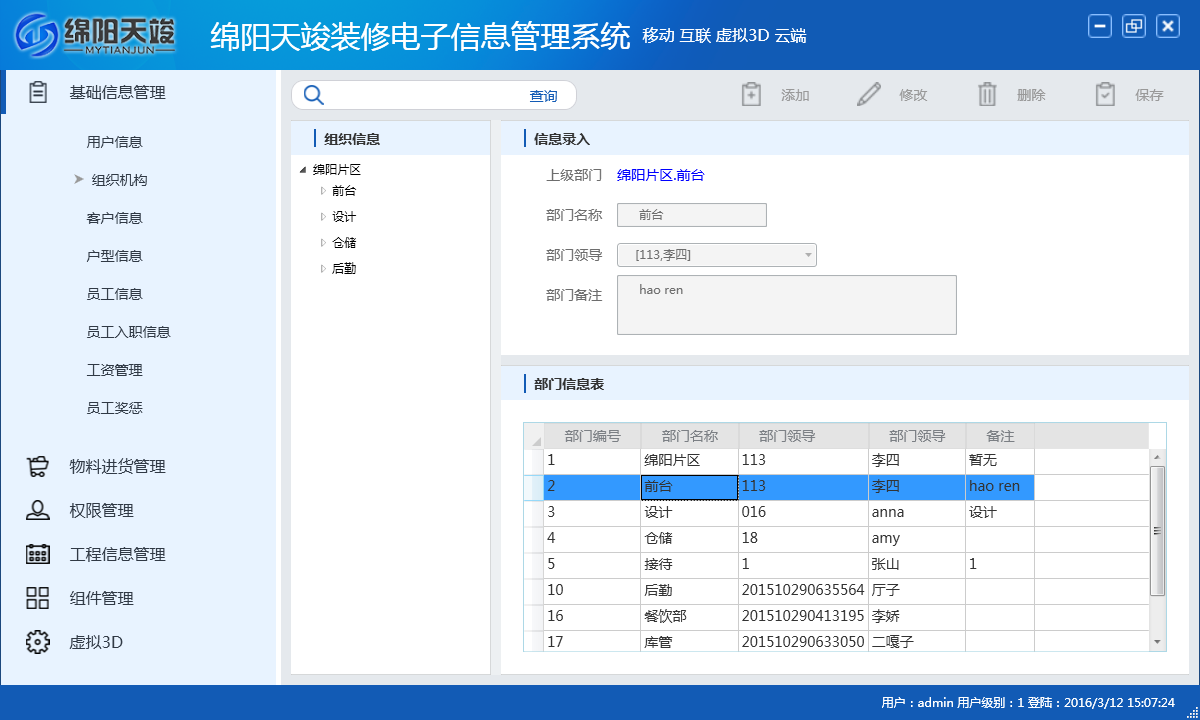Expand the 前台 tree node
1200x720 pixels.
[x=323, y=190]
